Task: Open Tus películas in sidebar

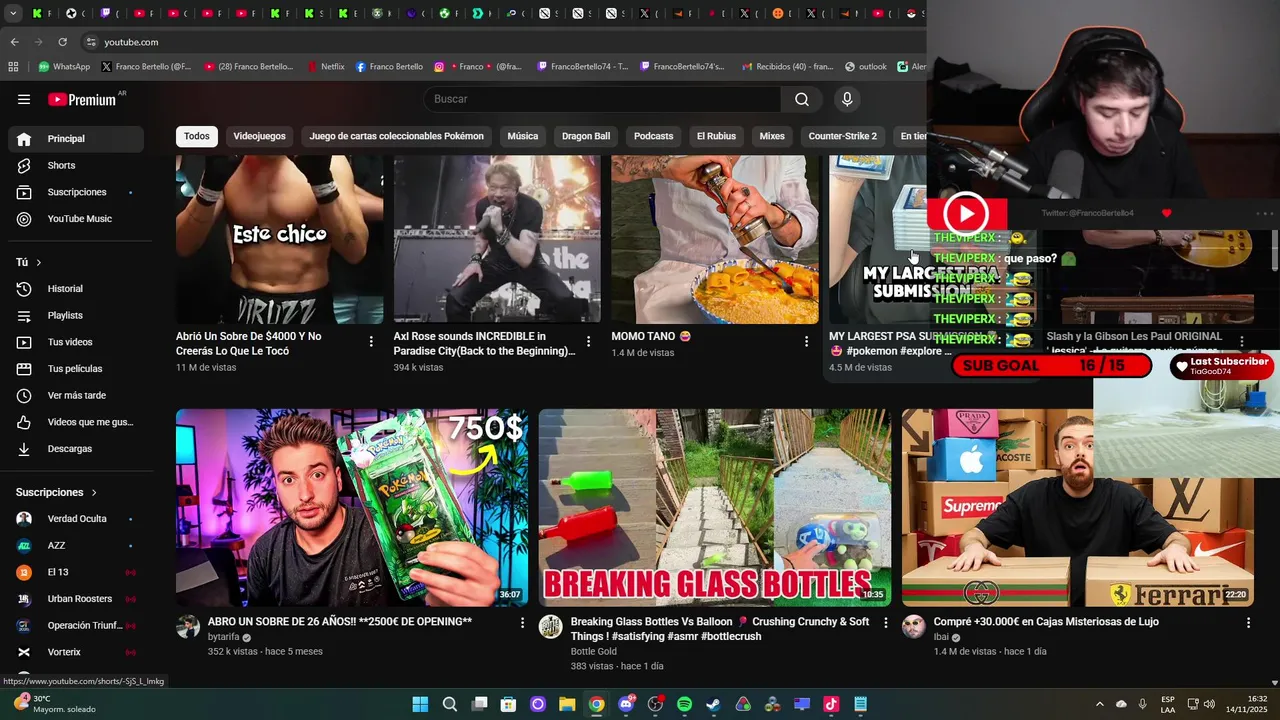Action: [76, 369]
